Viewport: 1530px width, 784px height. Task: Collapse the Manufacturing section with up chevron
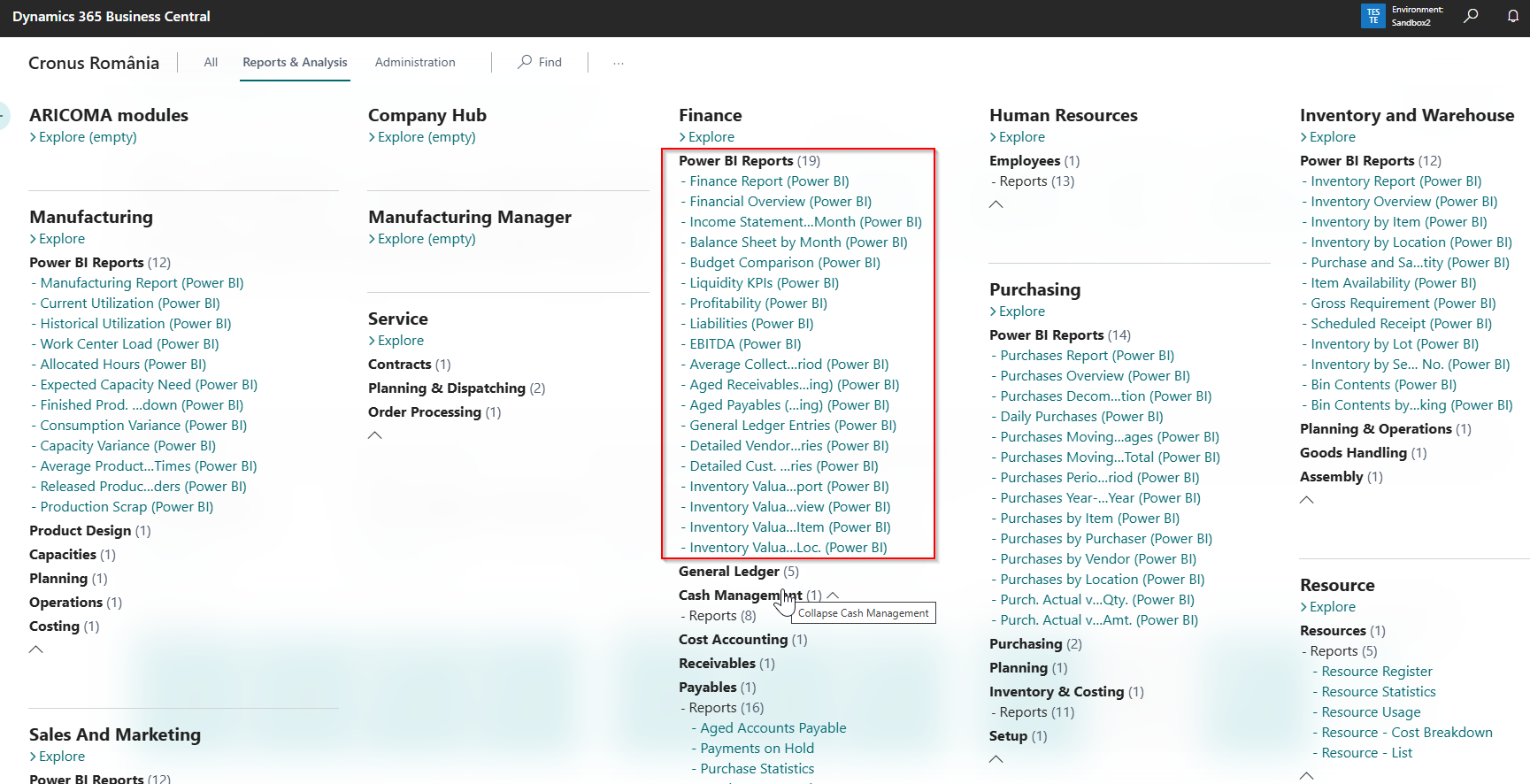tap(36, 649)
